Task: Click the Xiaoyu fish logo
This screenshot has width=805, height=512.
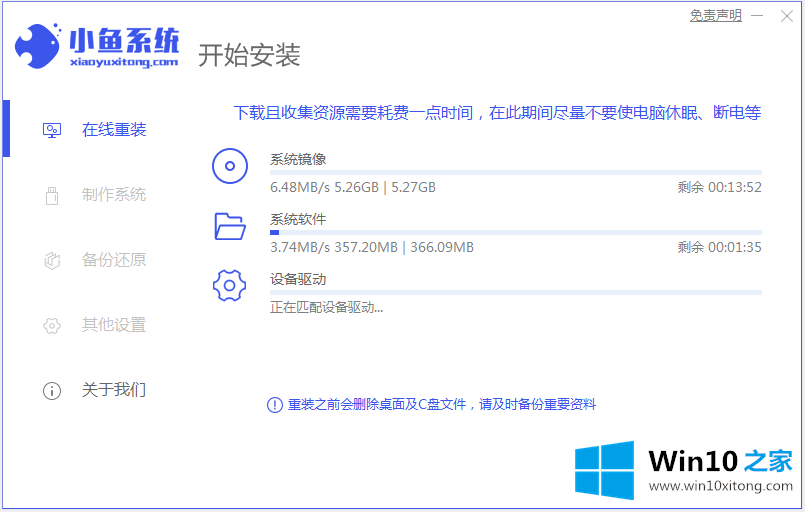Action: pyautogui.click(x=38, y=45)
